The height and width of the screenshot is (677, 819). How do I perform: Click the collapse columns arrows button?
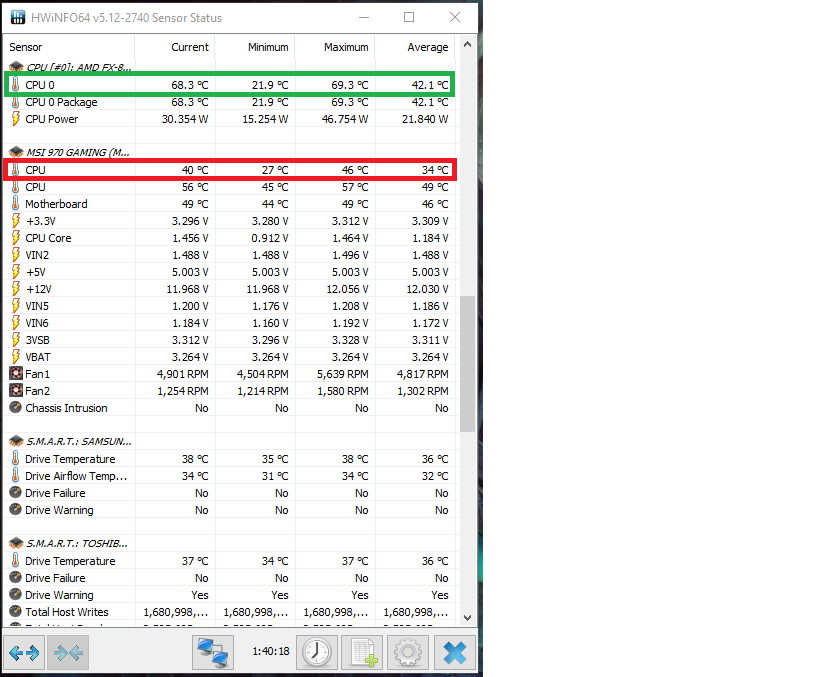tap(68, 652)
